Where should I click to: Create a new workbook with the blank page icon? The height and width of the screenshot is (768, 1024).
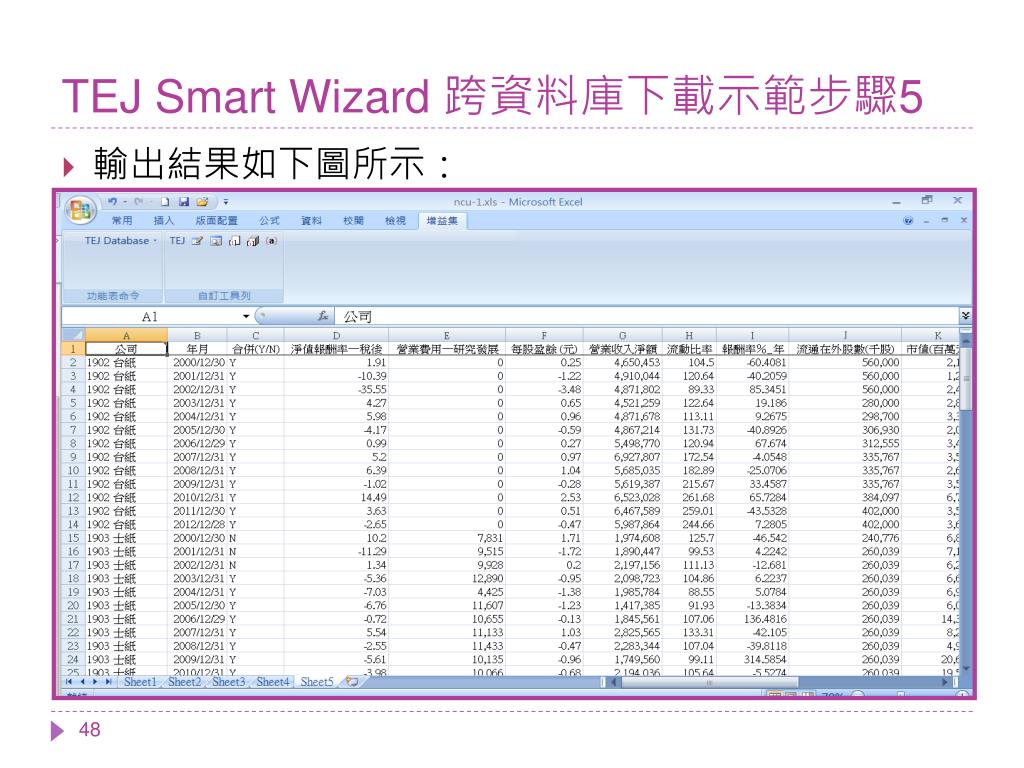tap(165, 202)
